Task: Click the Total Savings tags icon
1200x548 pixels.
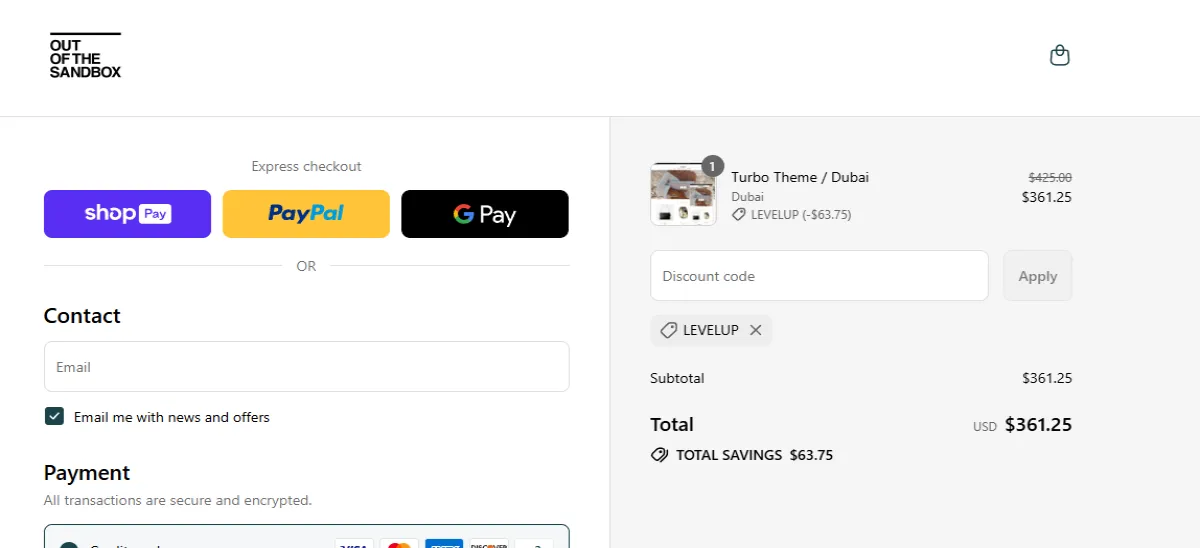Action: coord(659,455)
